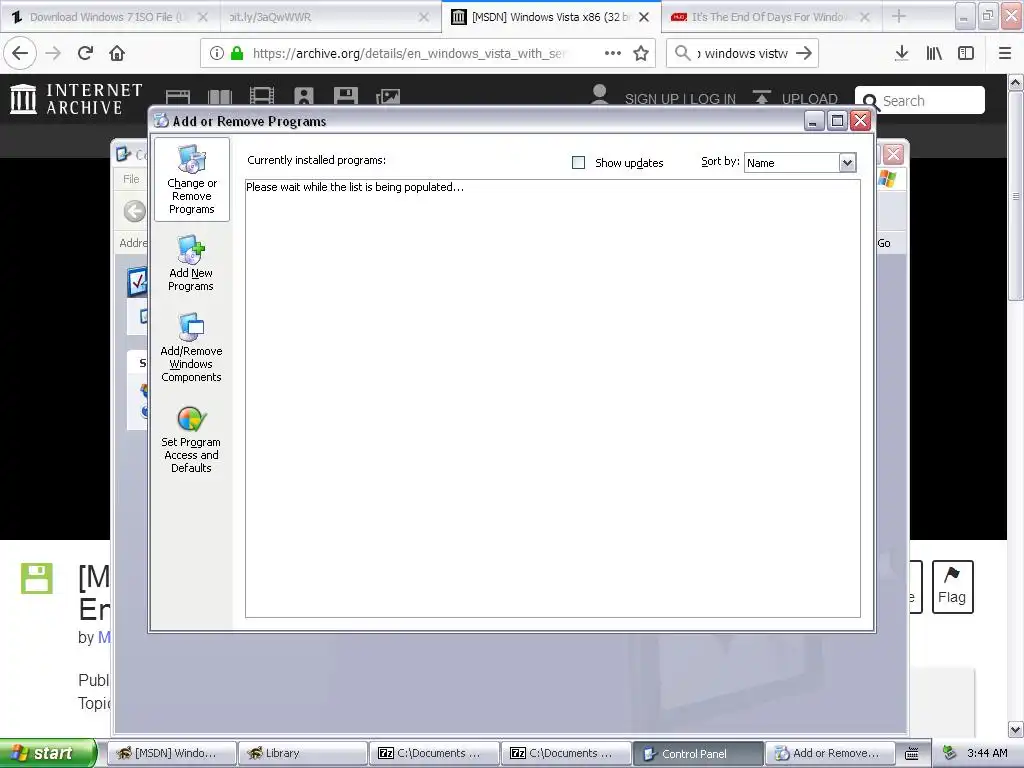Click the green floppy software icon

coord(37,578)
